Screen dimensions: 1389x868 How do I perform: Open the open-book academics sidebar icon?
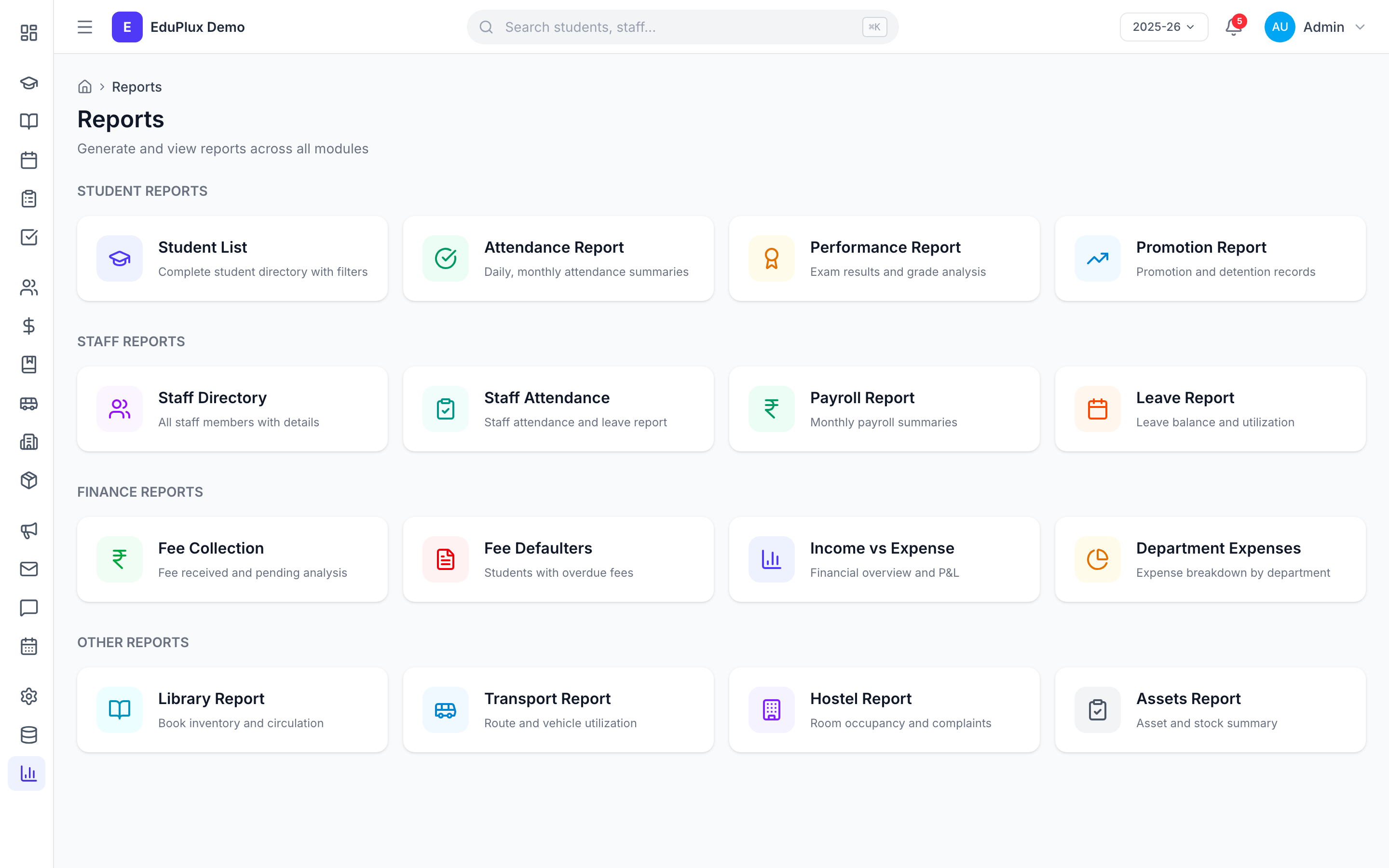tap(29, 121)
